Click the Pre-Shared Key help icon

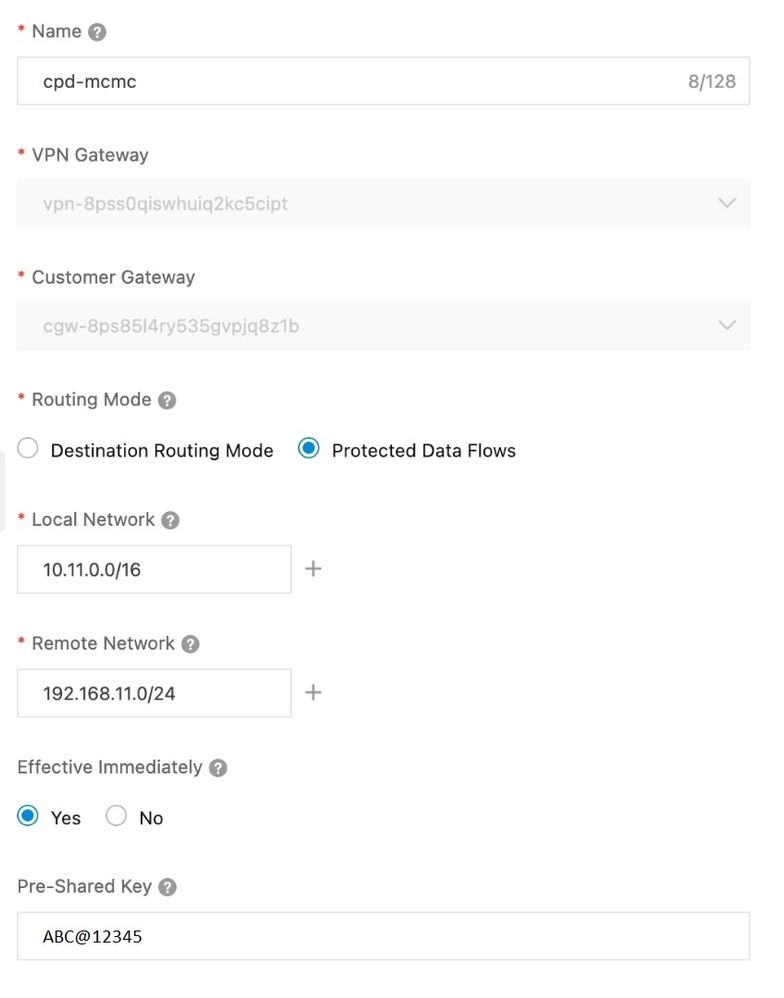pos(168,887)
